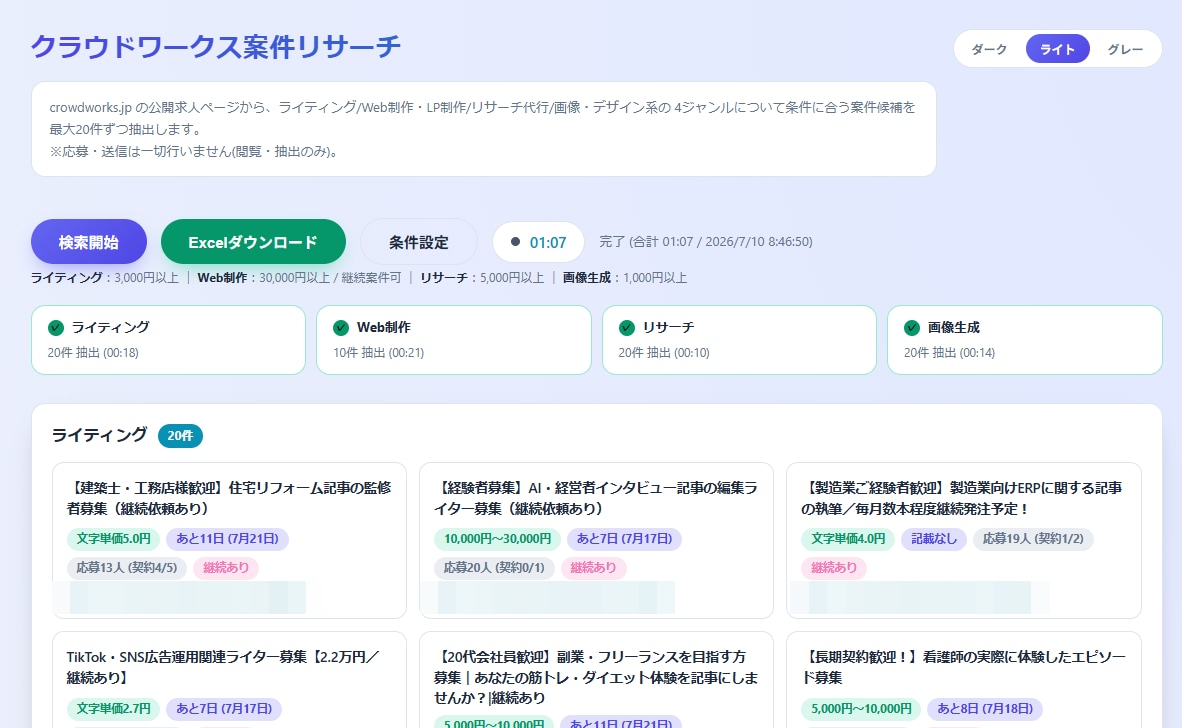The image size is (1182, 728).
Task: Click the あと8日 (7月18日) tag
Action: 985,708
